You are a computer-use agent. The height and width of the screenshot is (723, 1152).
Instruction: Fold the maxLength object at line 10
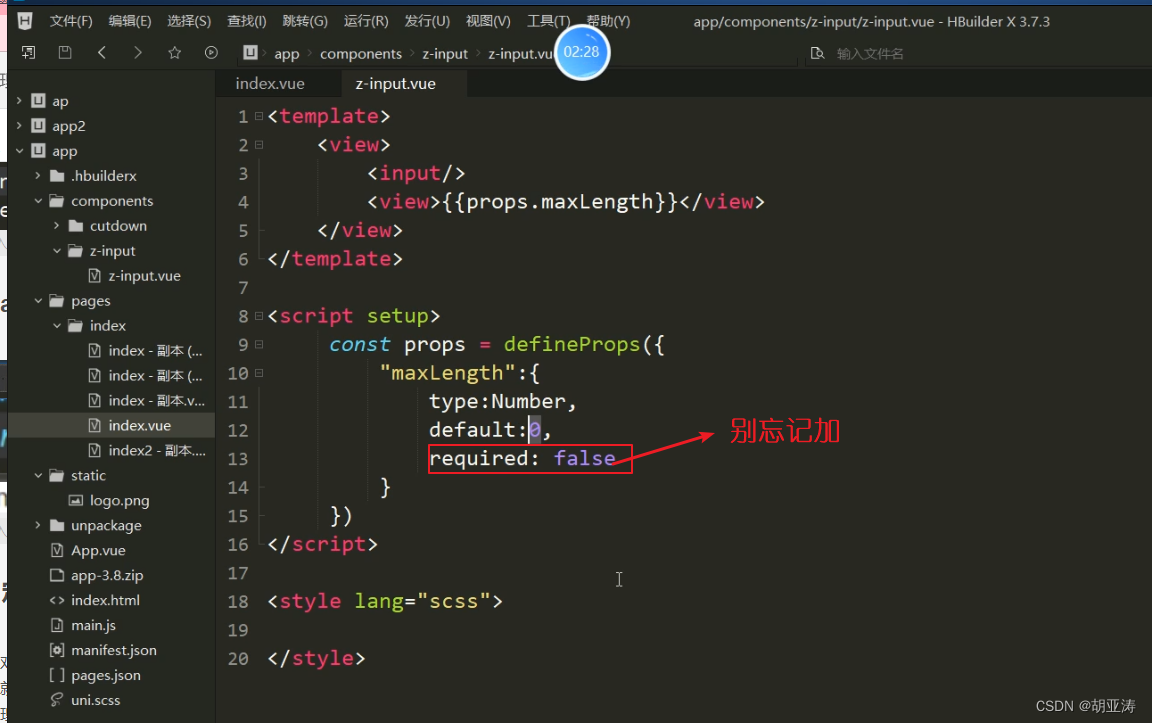(259, 373)
